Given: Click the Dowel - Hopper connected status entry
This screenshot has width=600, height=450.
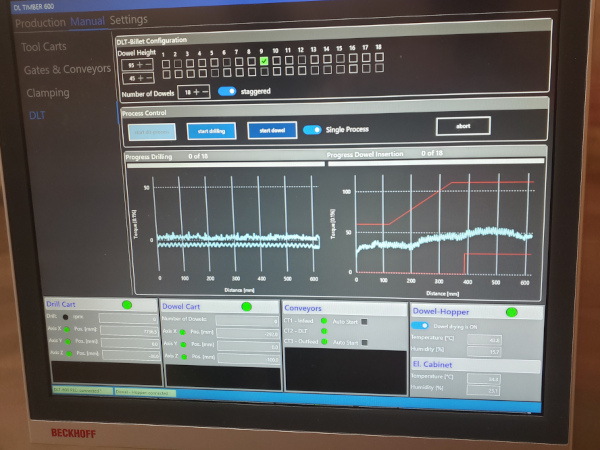Looking at the screenshot, I should point(145,392).
